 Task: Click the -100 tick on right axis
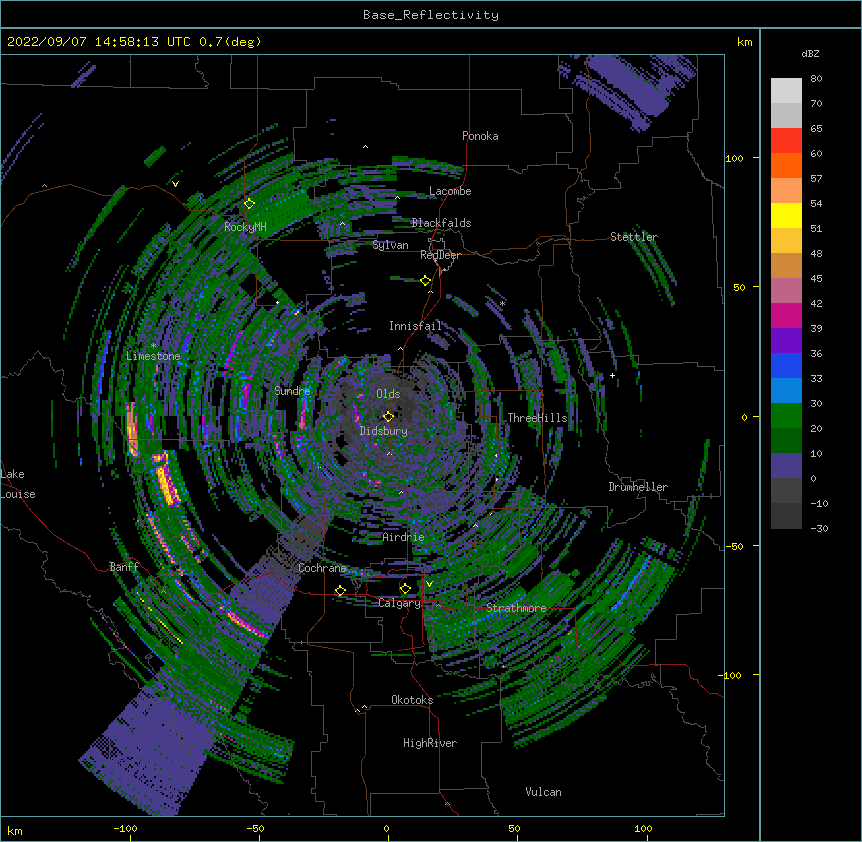point(731,675)
